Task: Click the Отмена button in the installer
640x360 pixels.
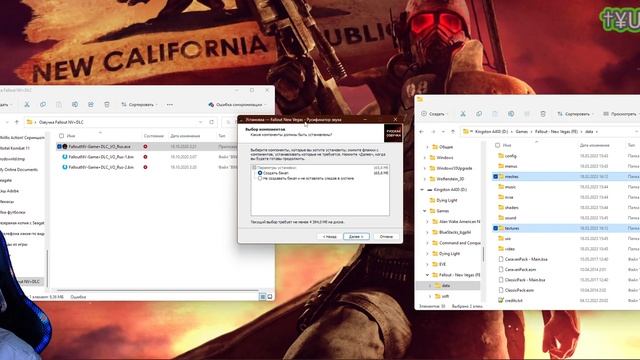Action: coord(386,236)
